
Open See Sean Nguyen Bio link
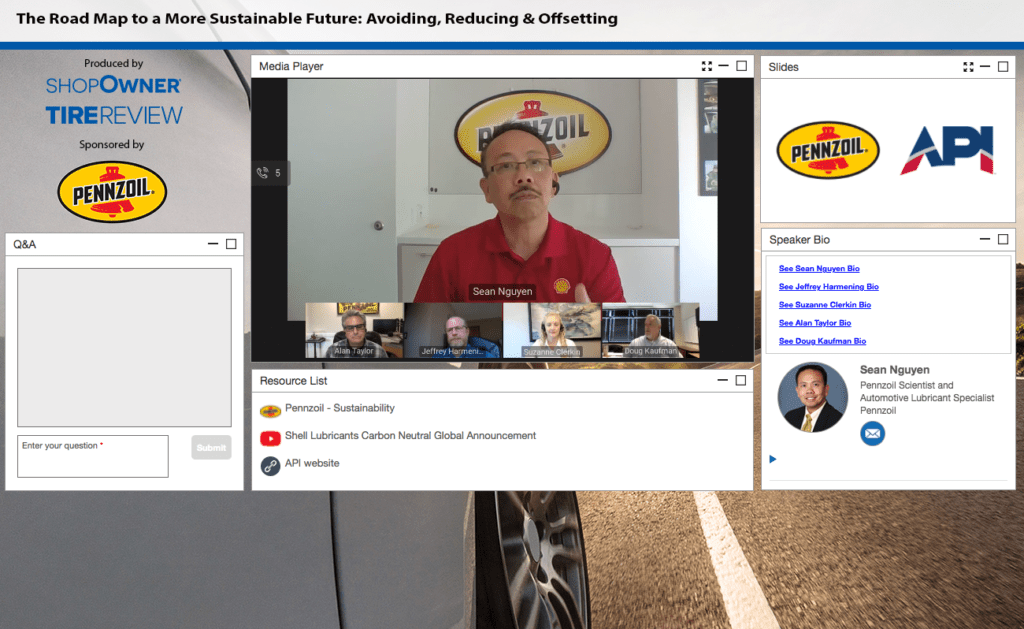(819, 268)
